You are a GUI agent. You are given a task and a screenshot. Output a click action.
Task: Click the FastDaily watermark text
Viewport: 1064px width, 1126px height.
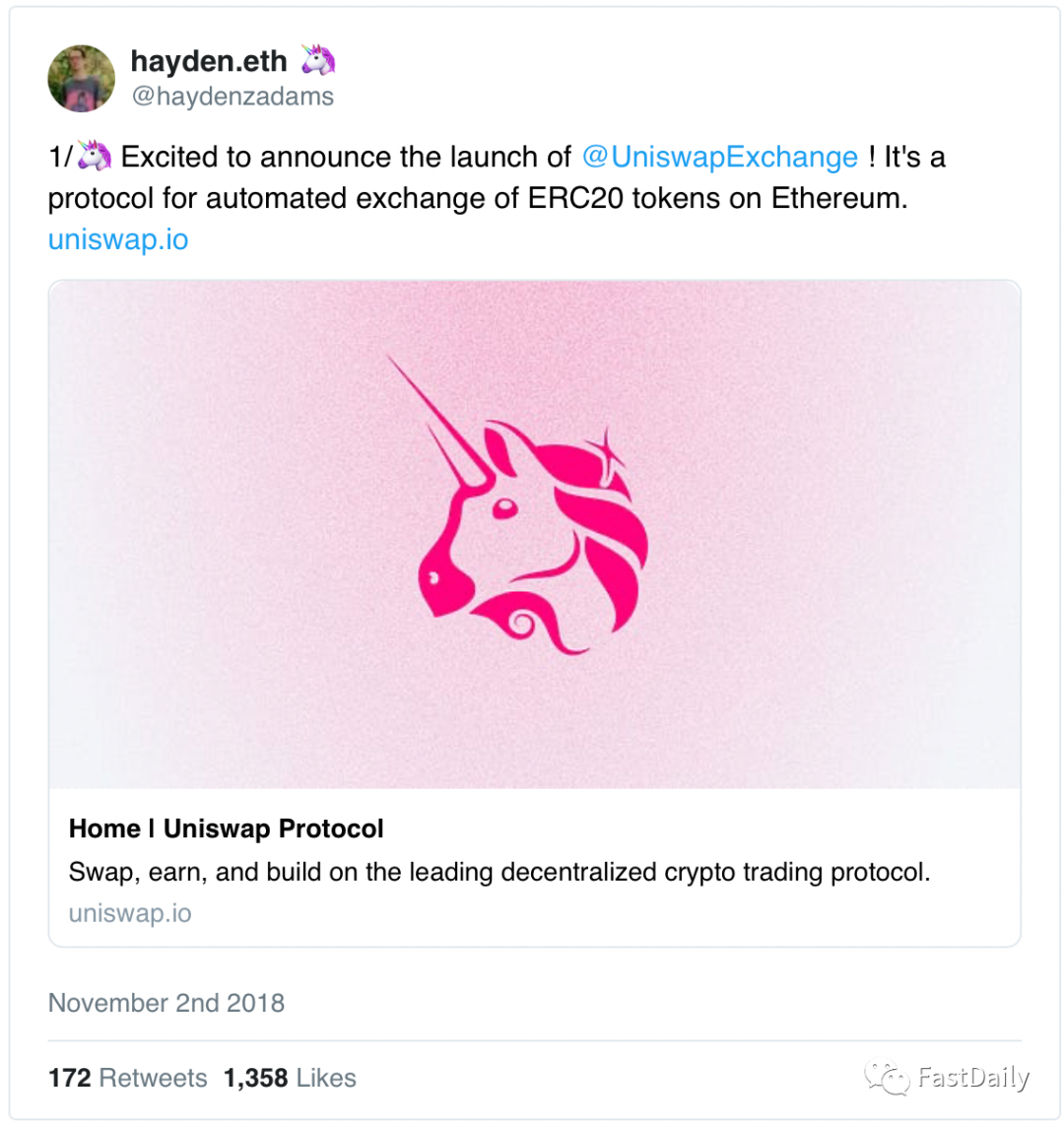[972, 1077]
